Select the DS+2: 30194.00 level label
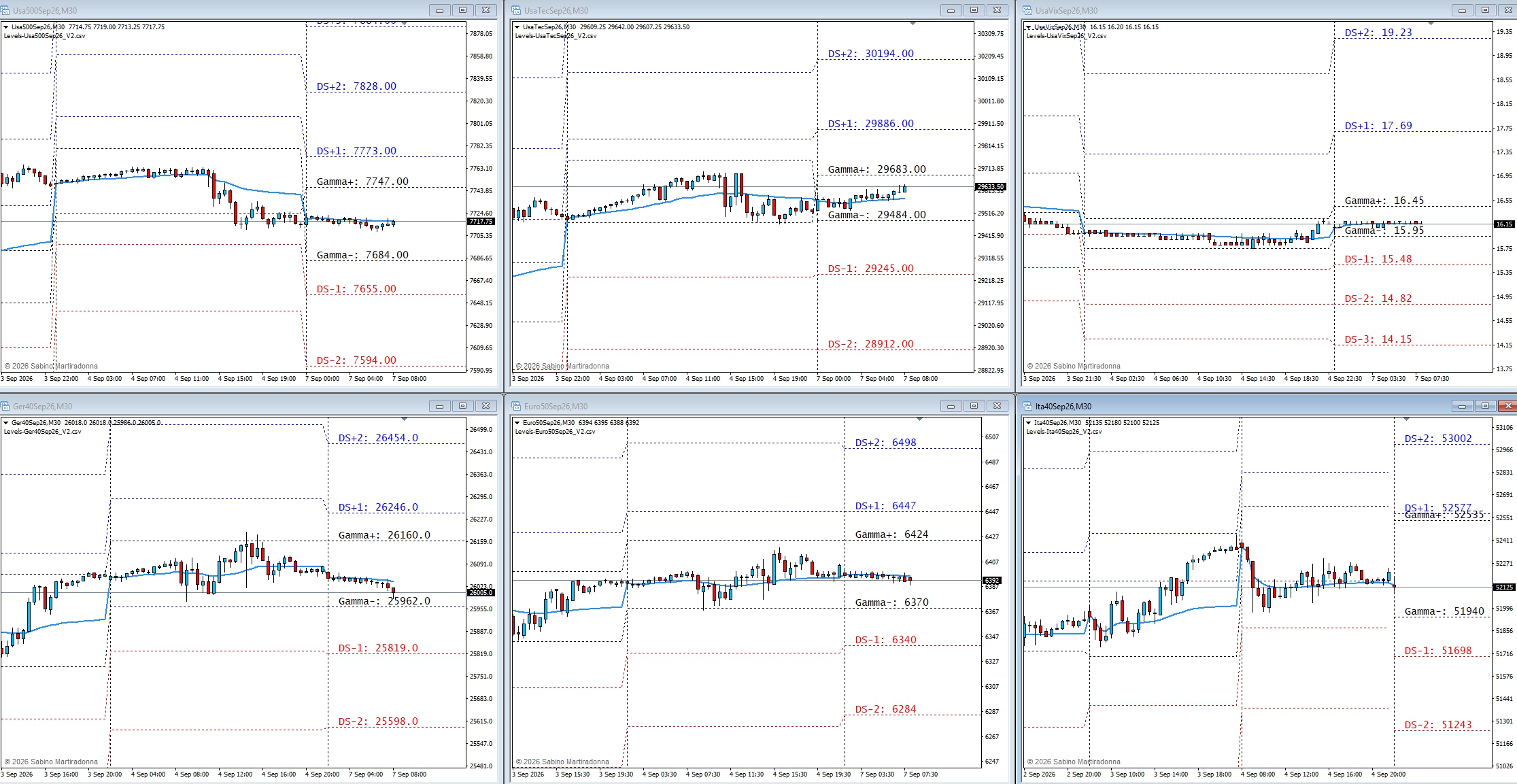 pos(870,54)
